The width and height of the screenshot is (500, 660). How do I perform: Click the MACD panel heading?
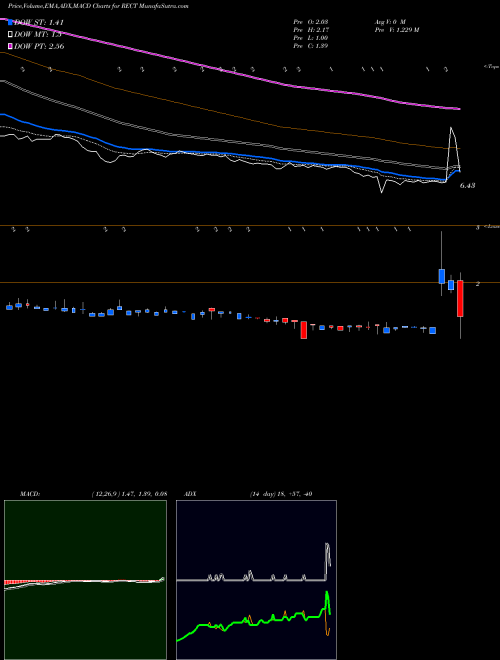29,494
